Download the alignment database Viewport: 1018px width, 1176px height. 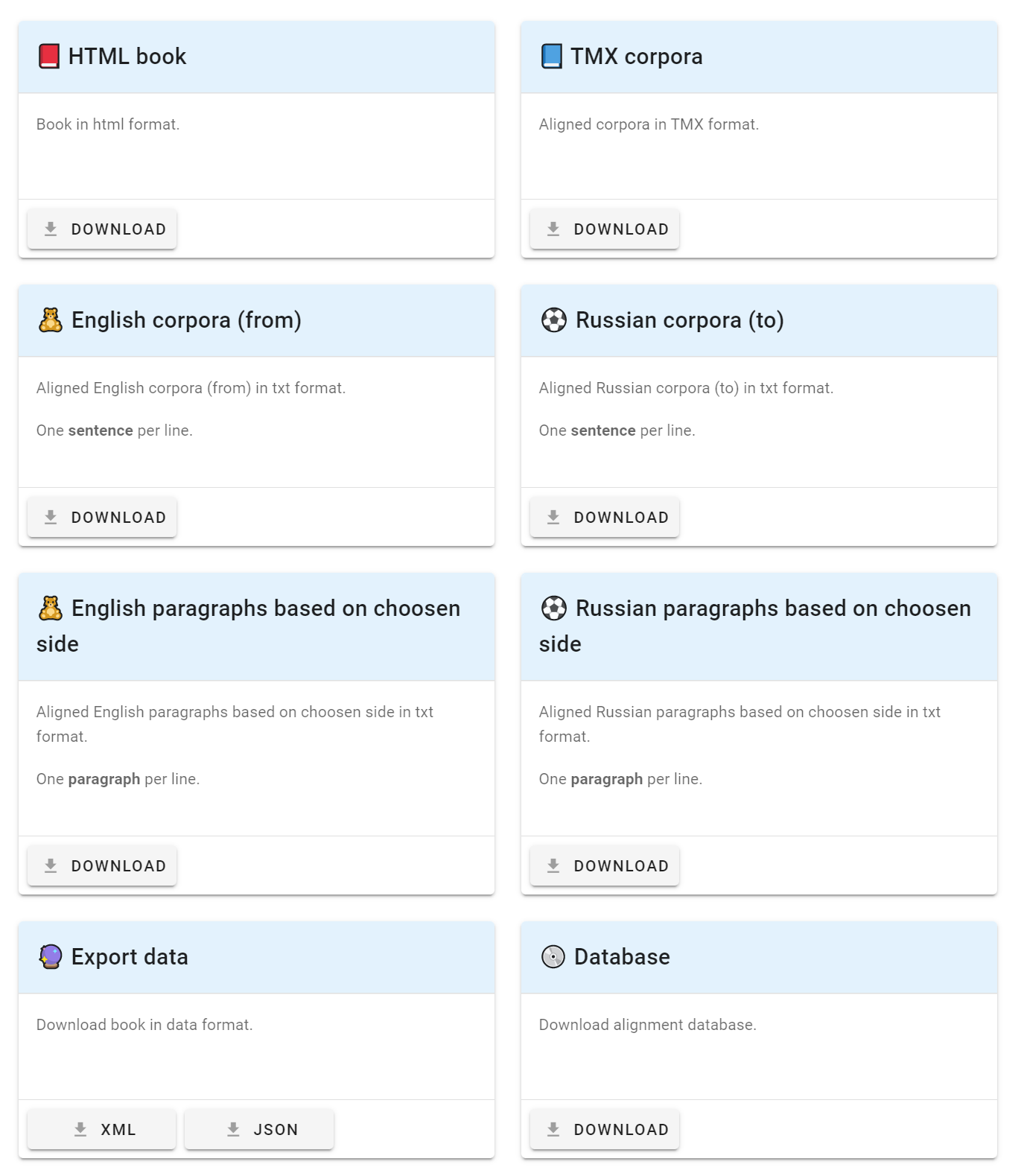click(x=605, y=1130)
